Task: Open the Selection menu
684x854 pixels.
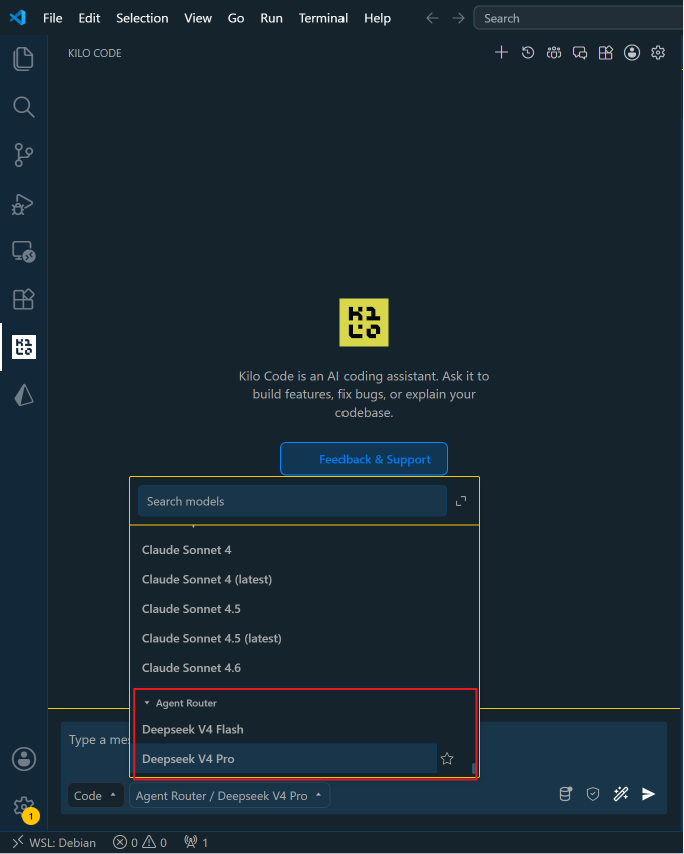Action: (142, 18)
